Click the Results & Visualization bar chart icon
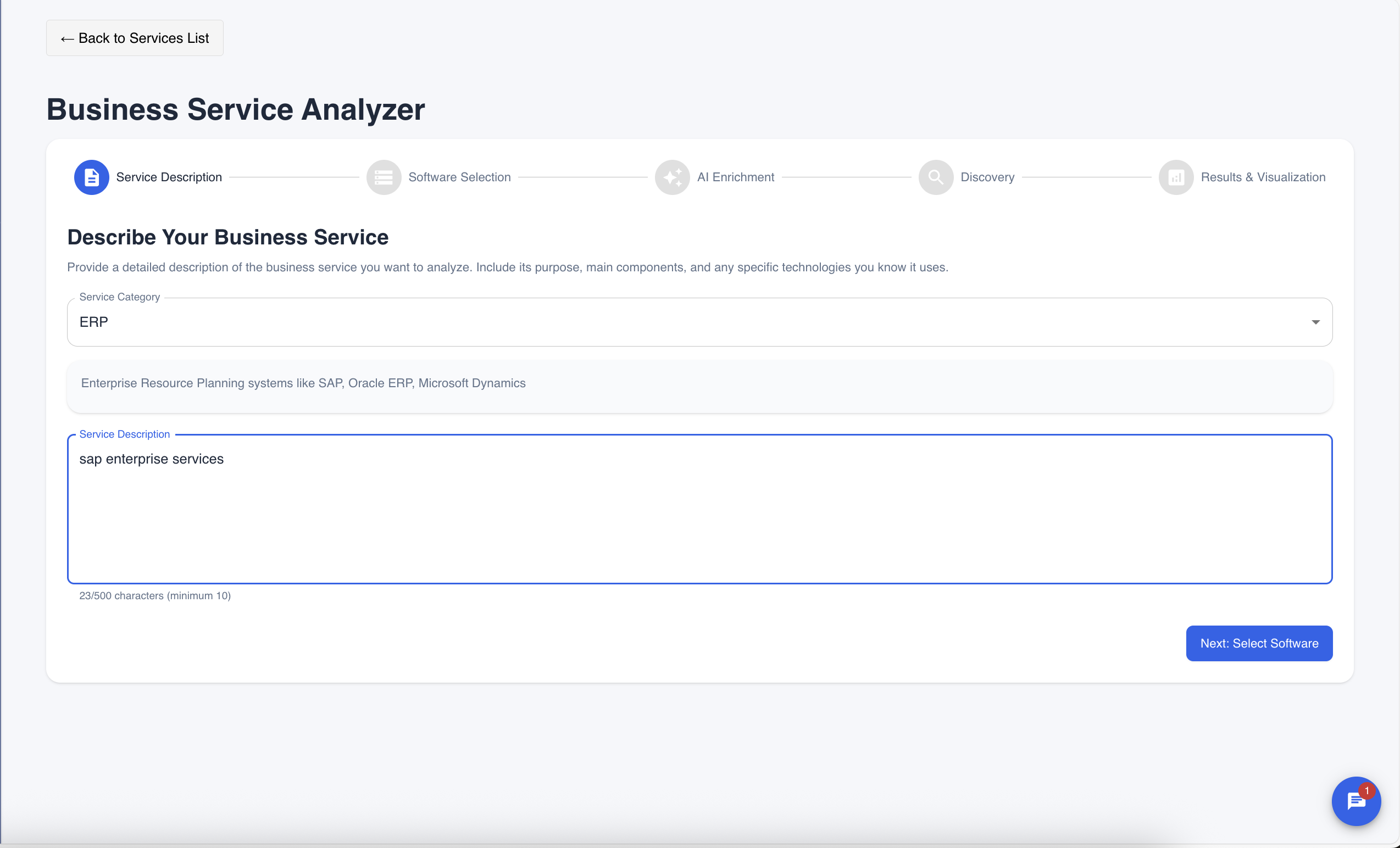 pos(1176,177)
